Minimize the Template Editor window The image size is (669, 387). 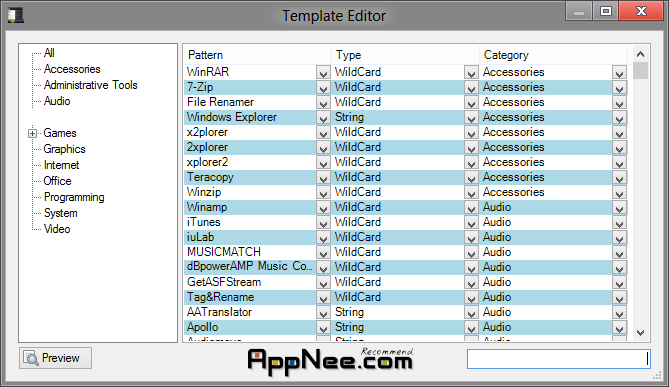pos(579,11)
